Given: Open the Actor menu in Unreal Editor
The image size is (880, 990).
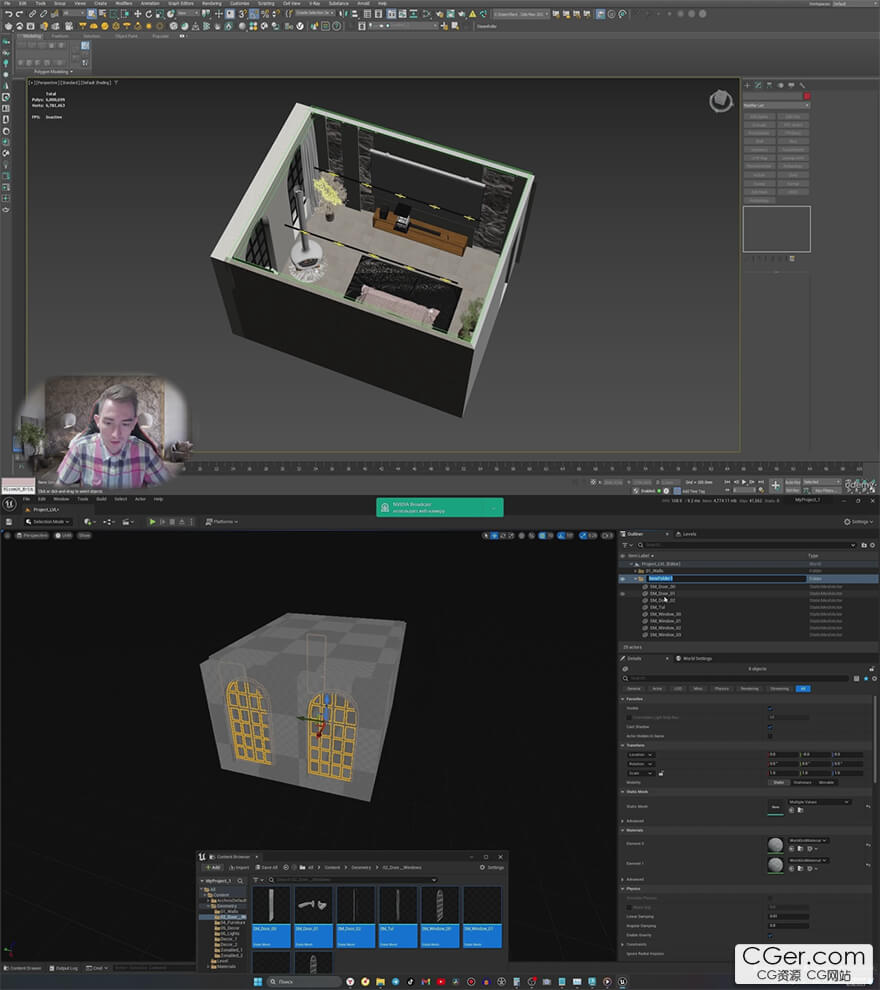Looking at the screenshot, I should [x=140, y=499].
